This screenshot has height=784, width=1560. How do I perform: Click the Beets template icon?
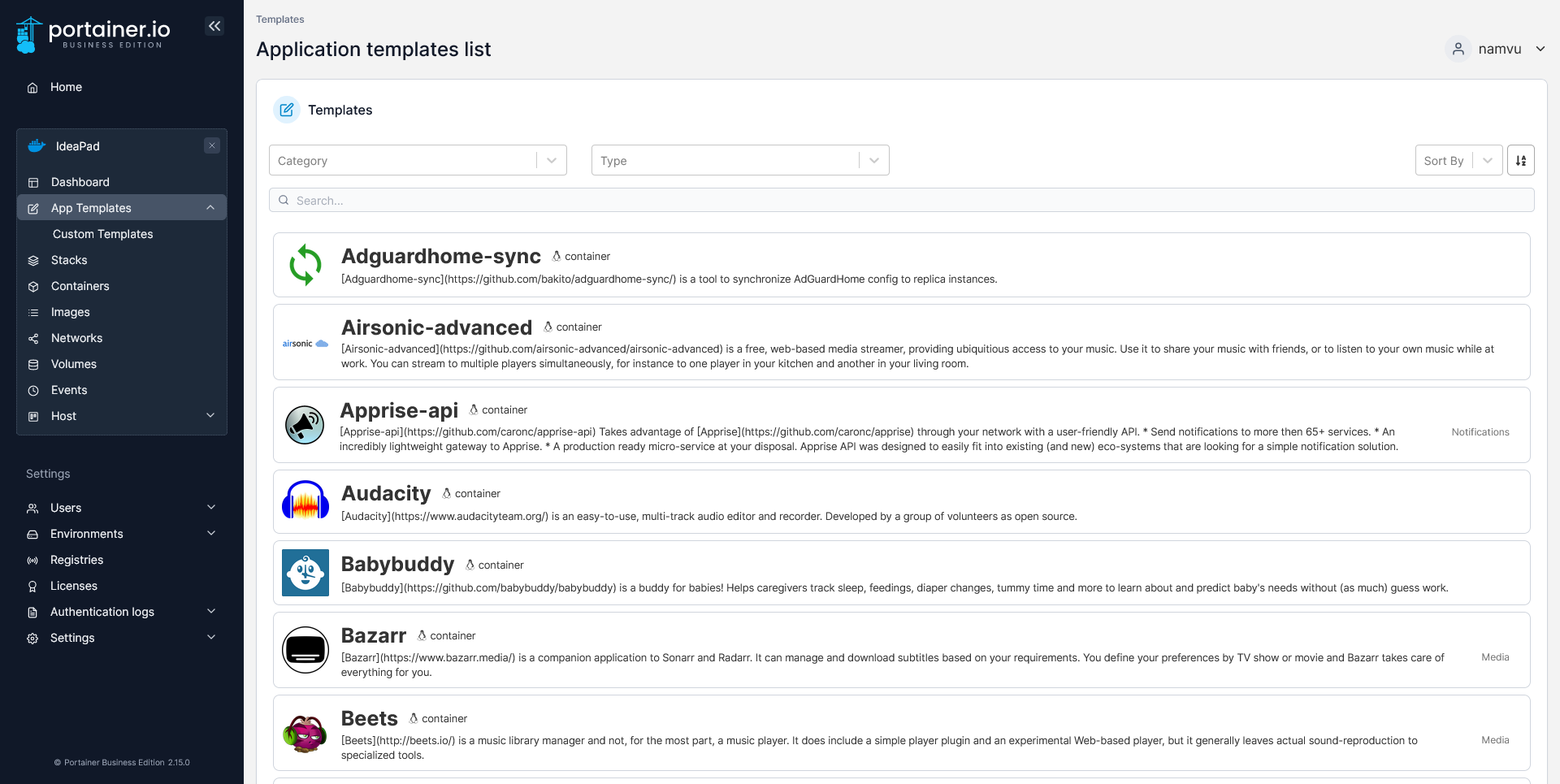[x=305, y=733]
